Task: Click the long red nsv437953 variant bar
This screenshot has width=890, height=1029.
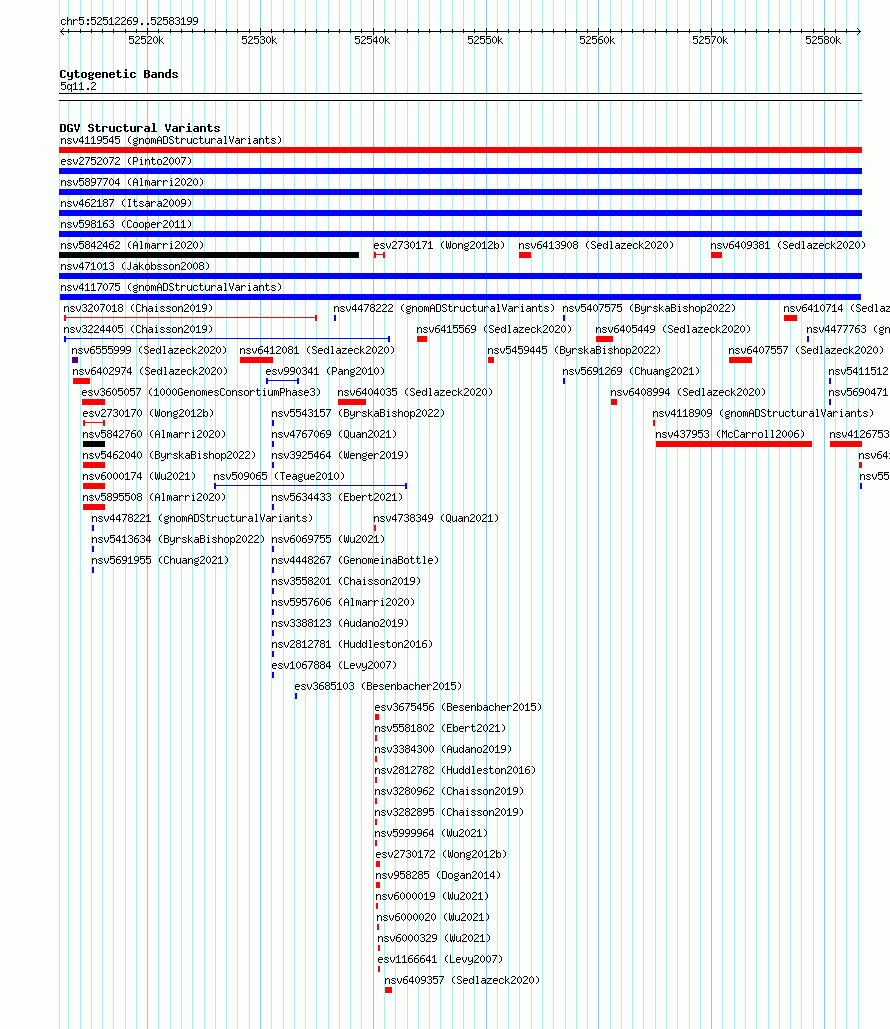Action: [x=734, y=444]
